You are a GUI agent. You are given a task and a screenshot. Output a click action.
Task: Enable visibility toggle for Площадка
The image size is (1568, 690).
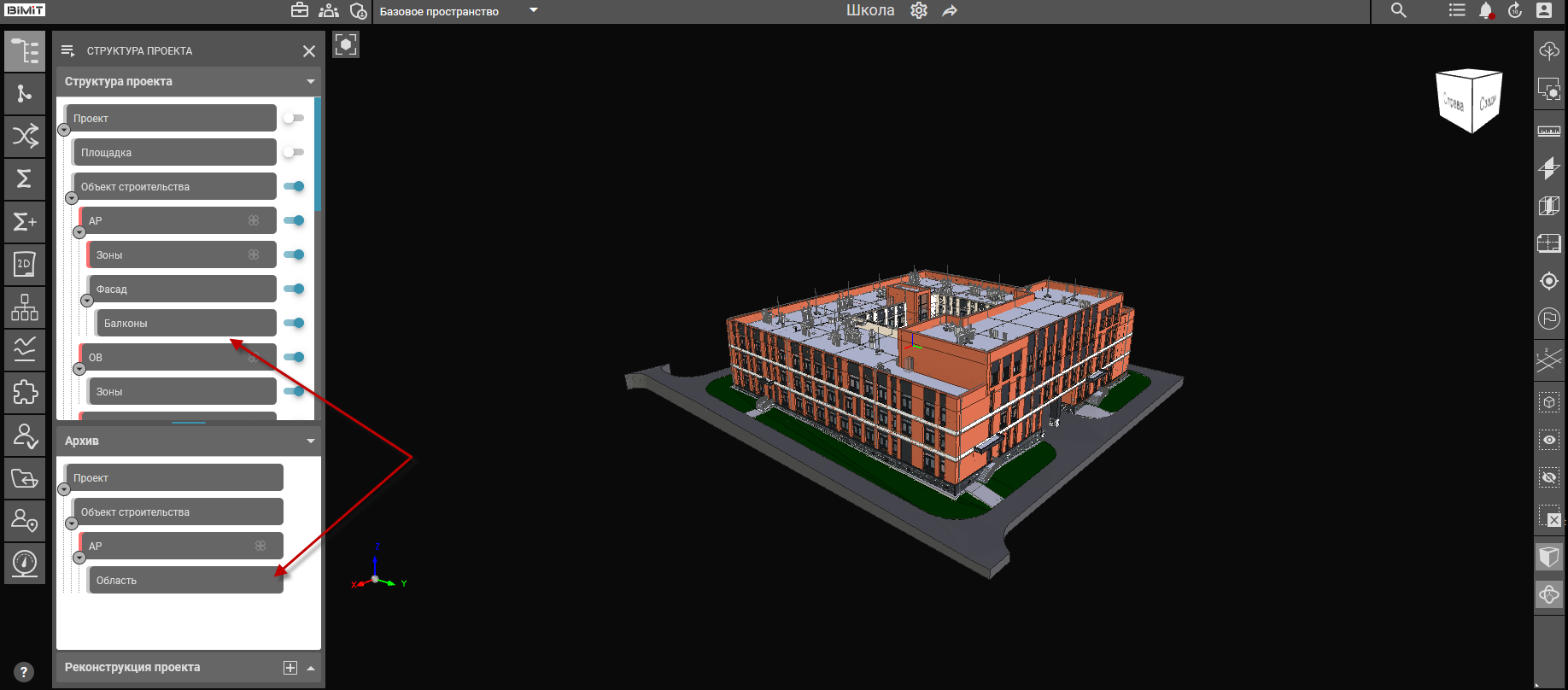pyautogui.click(x=294, y=152)
